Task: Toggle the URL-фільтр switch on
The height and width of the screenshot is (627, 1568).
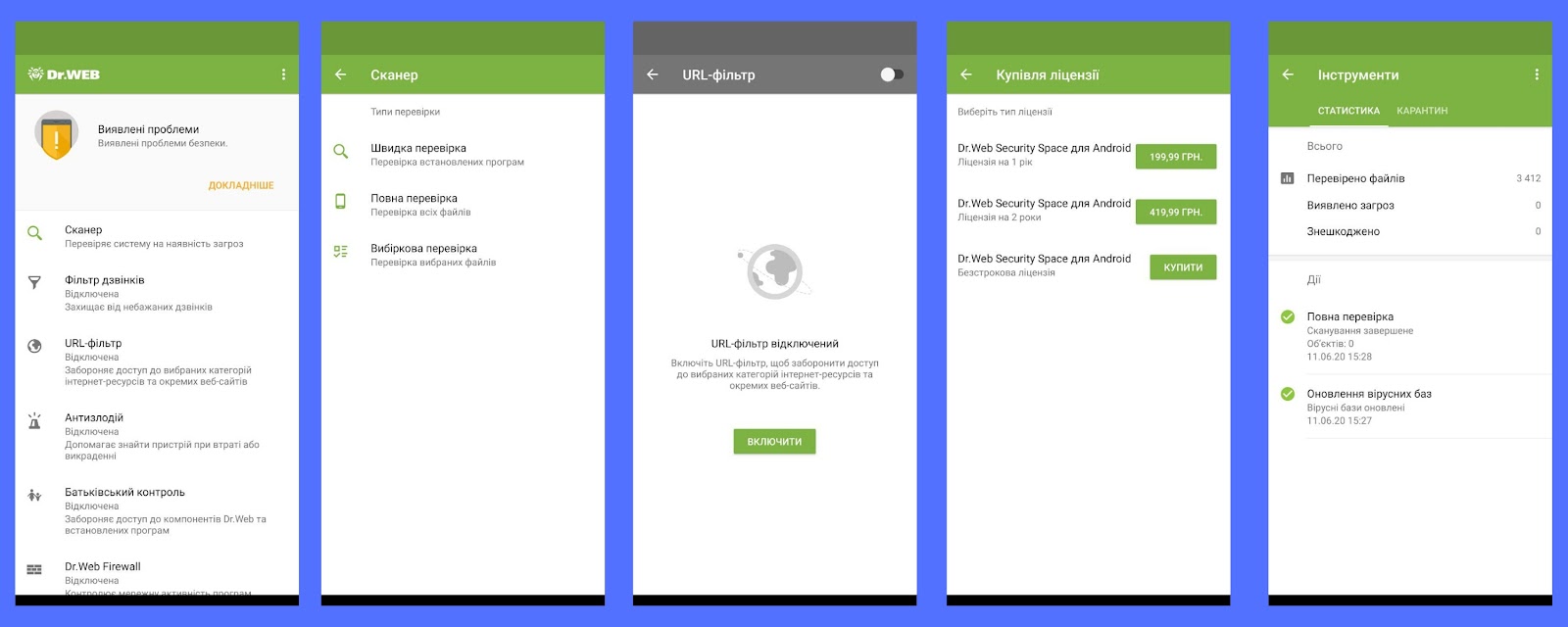Action: pos(892,74)
